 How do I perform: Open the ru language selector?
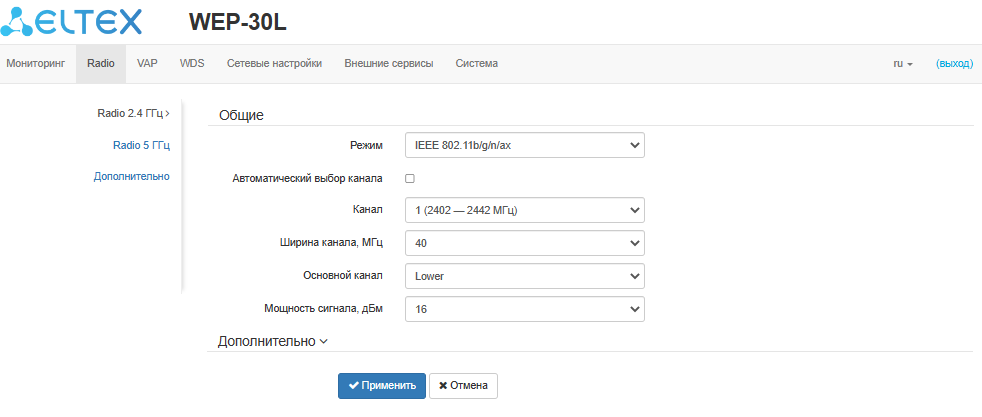tap(902, 64)
